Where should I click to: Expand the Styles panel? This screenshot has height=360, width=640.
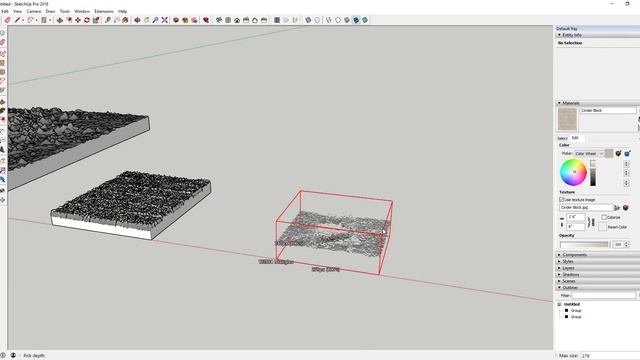pyautogui.click(x=559, y=261)
